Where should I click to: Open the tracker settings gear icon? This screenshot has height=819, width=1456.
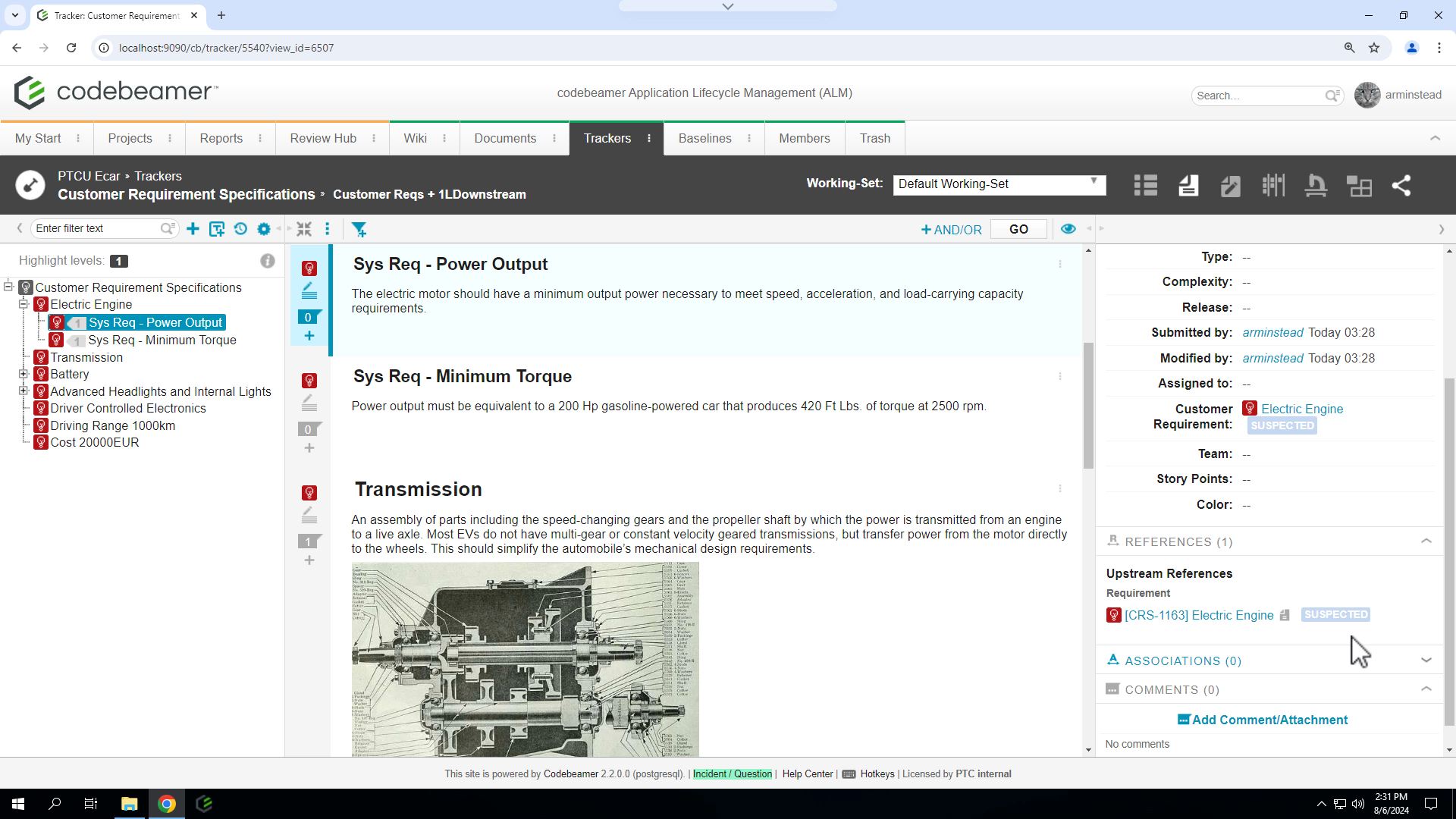click(x=264, y=229)
